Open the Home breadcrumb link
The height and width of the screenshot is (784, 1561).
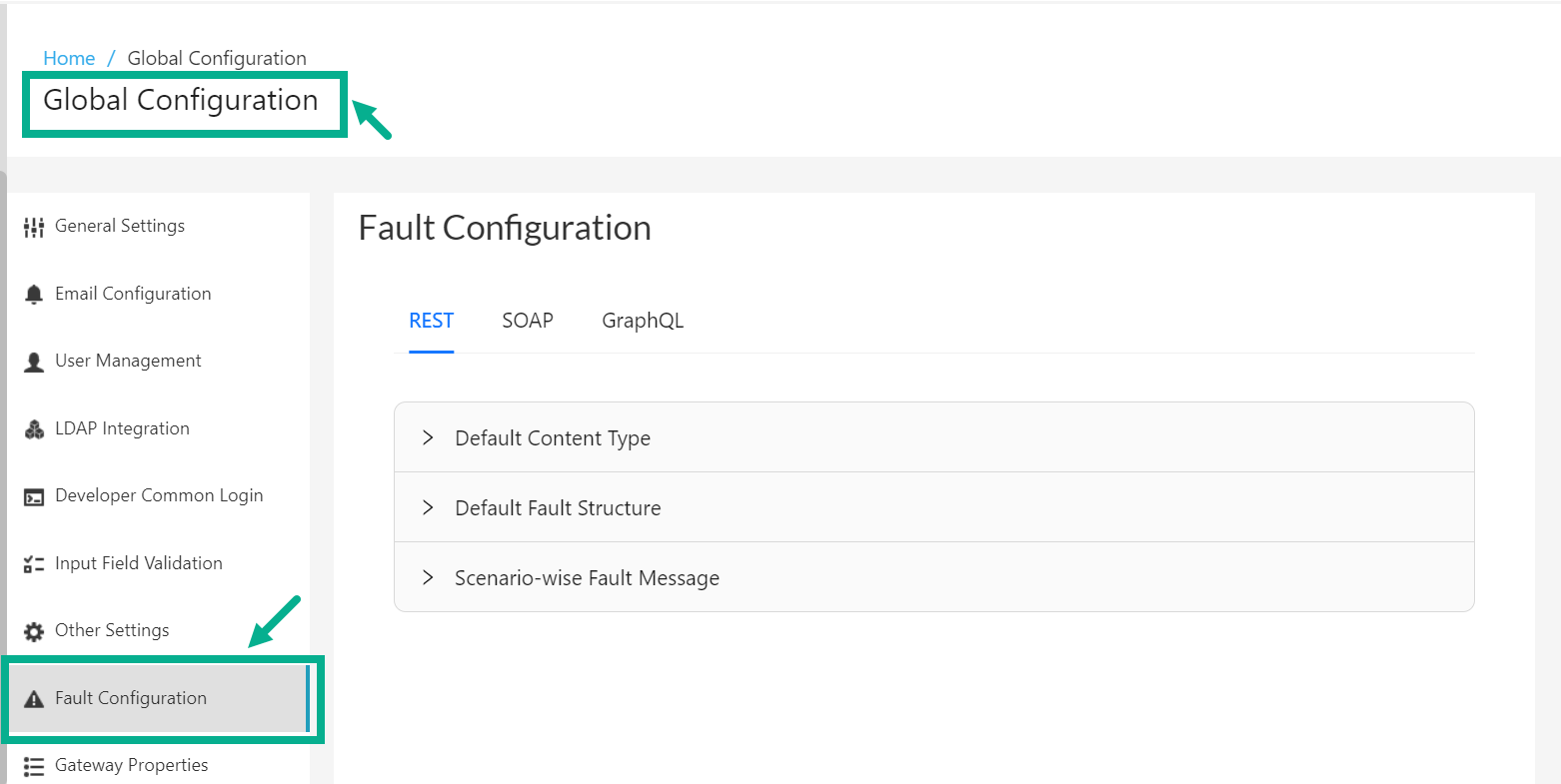coord(69,57)
